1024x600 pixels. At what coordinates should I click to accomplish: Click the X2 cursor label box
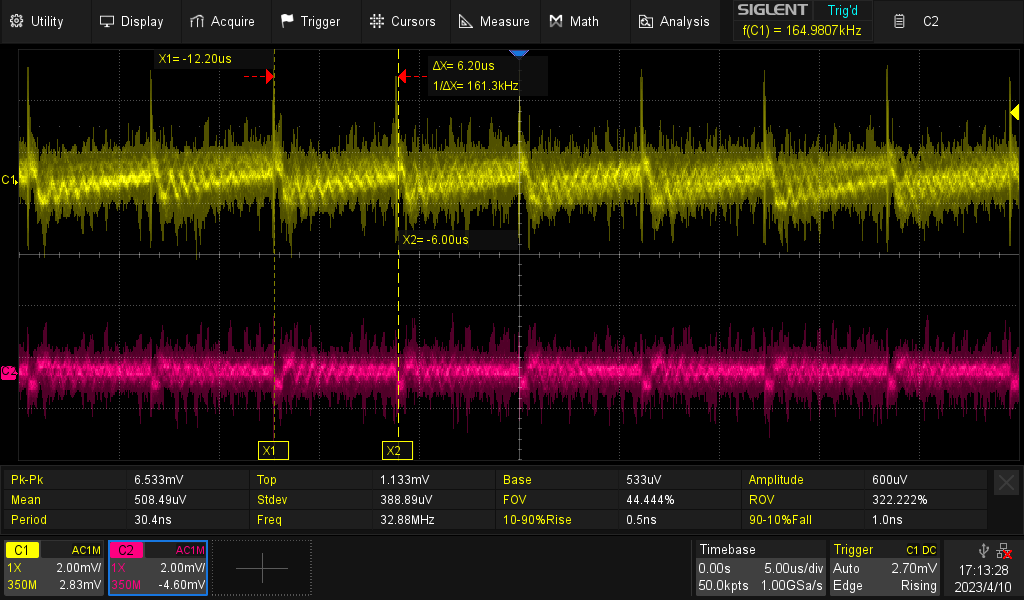coord(397,450)
